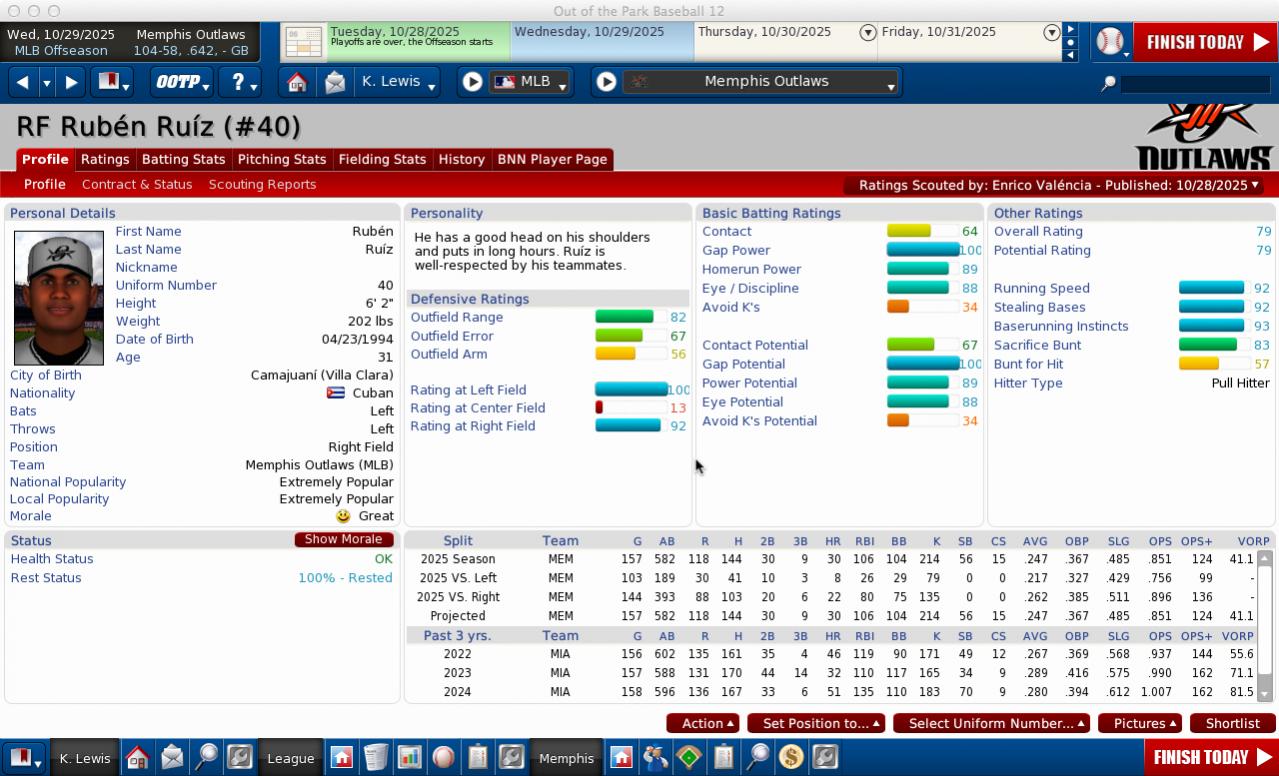Open the manager mail icon in bottom bar
This screenshot has width=1279, height=776.
[172, 758]
